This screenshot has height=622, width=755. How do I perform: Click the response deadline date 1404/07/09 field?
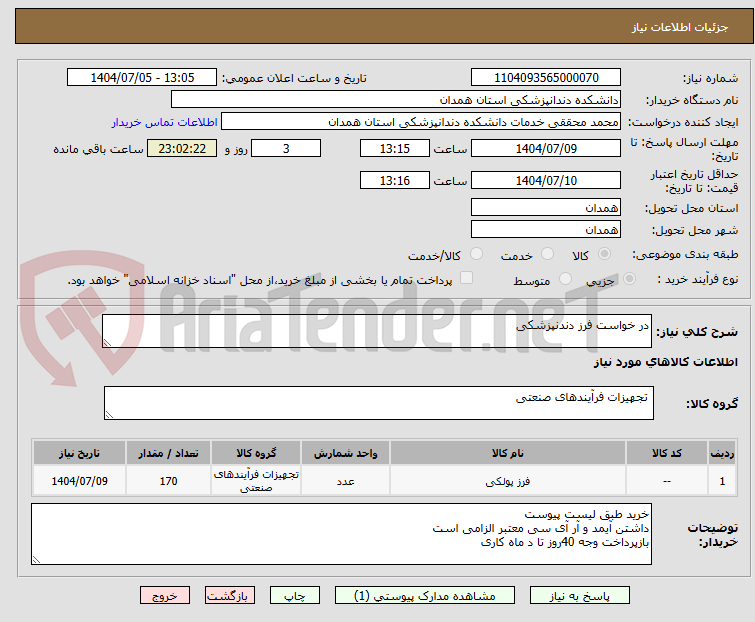pyautogui.click(x=546, y=148)
